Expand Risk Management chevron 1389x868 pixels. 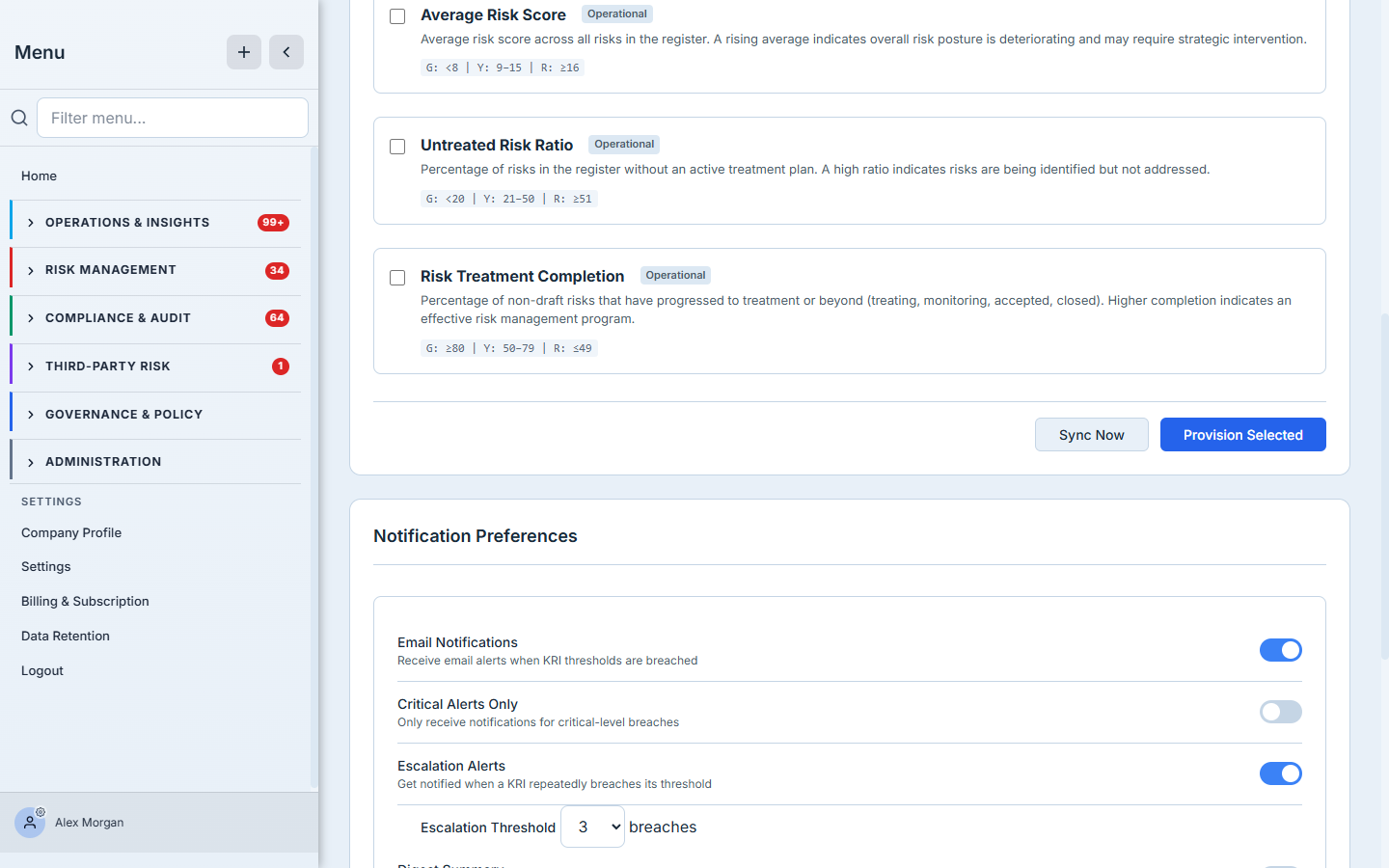click(31, 271)
